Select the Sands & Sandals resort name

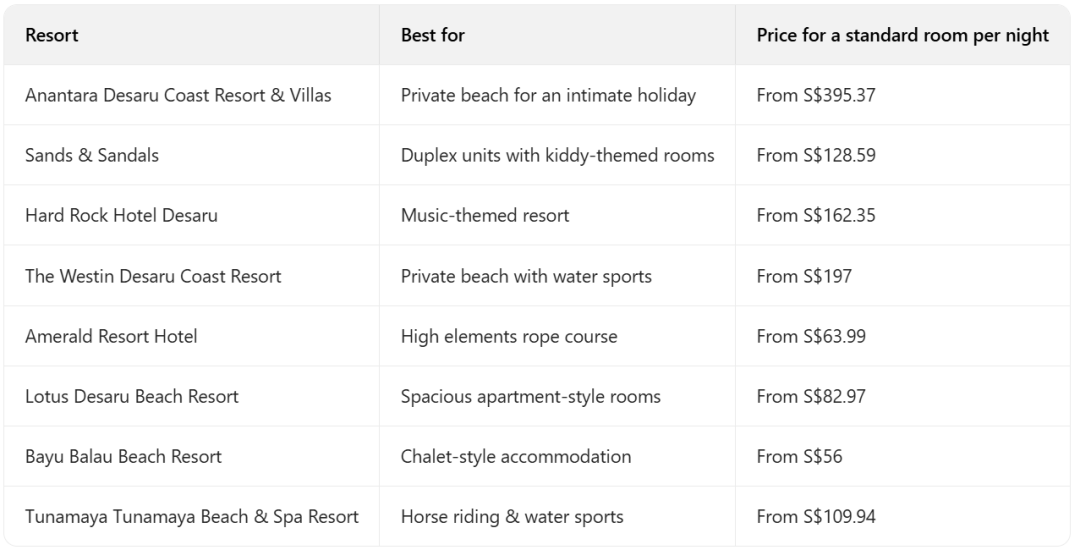[x=92, y=156]
